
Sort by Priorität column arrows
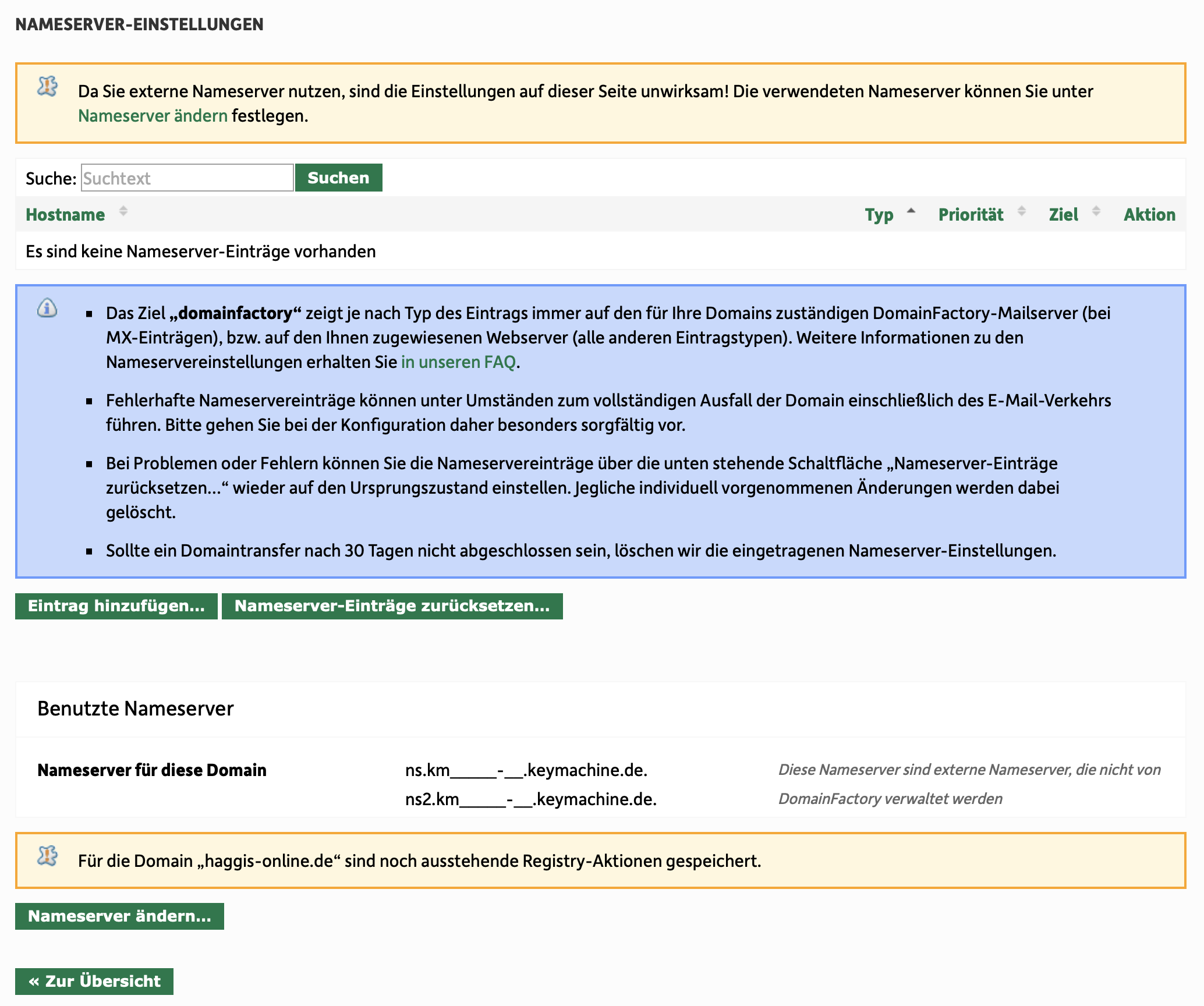1021,211
